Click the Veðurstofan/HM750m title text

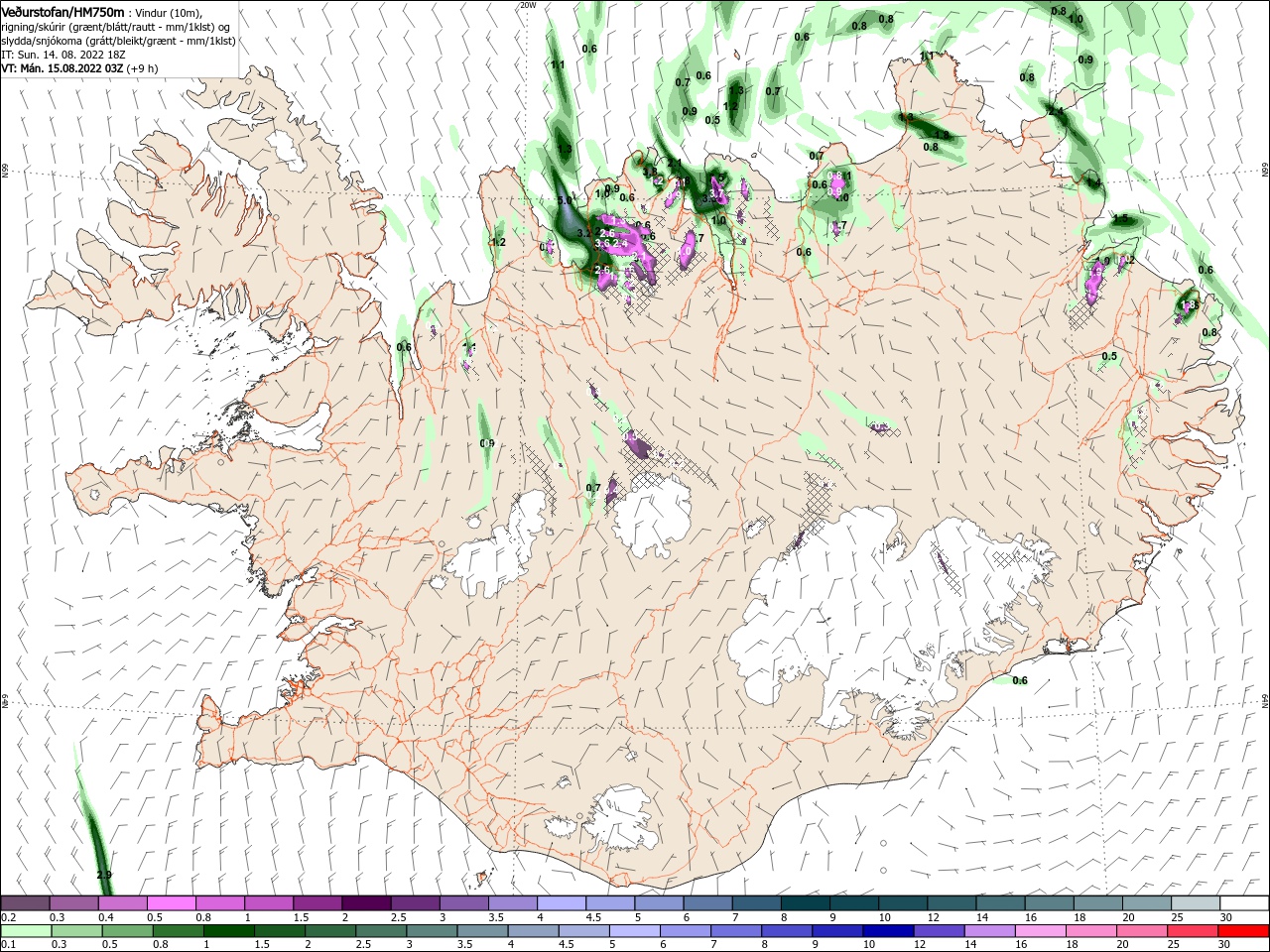point(63,12)
